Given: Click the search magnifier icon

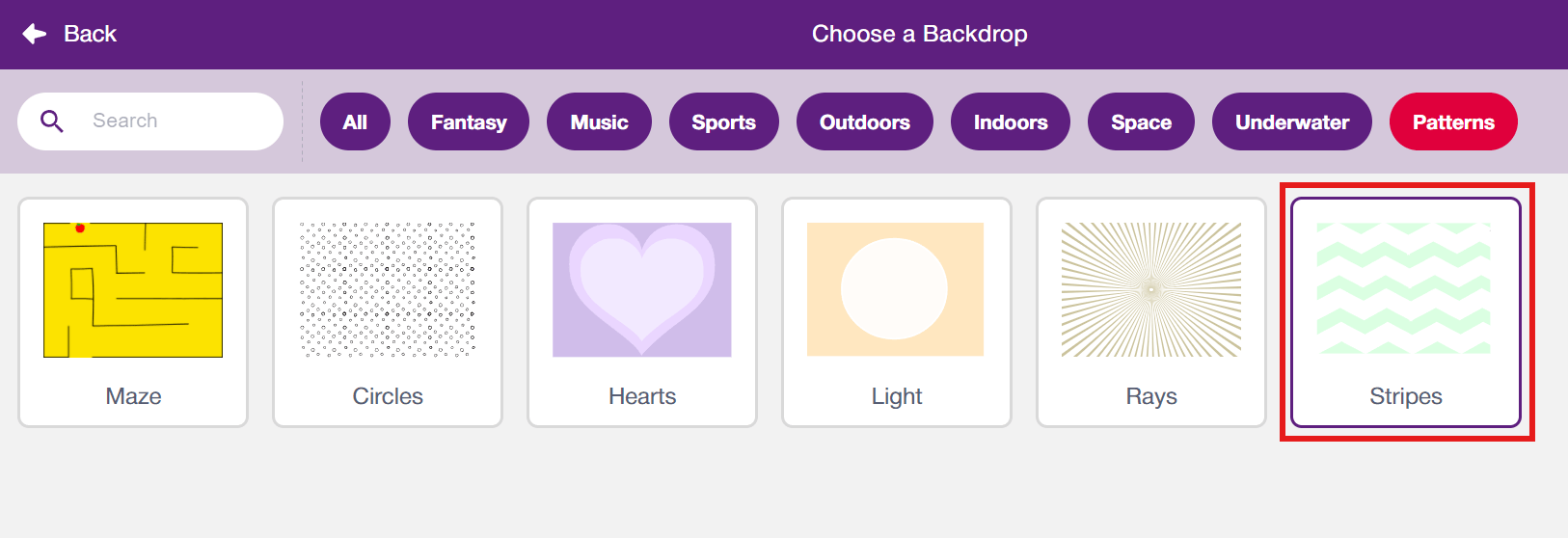Looking at the screenshot, I should 52,121.
